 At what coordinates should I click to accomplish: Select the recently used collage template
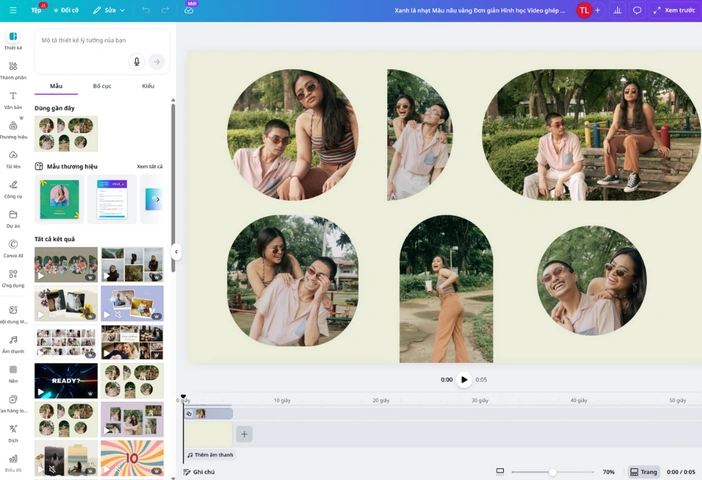pyautogui.click(x=66, y=134)
